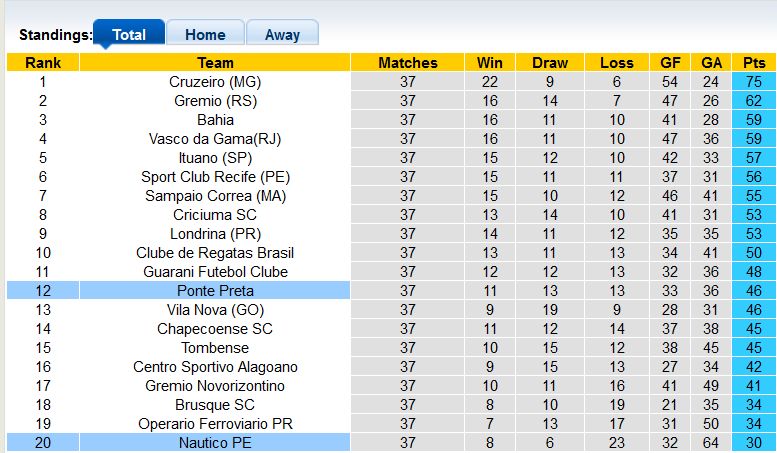The image size is (777, 453).
Task: Open Operario Ferroviario PR link
Action: point(215,423)
